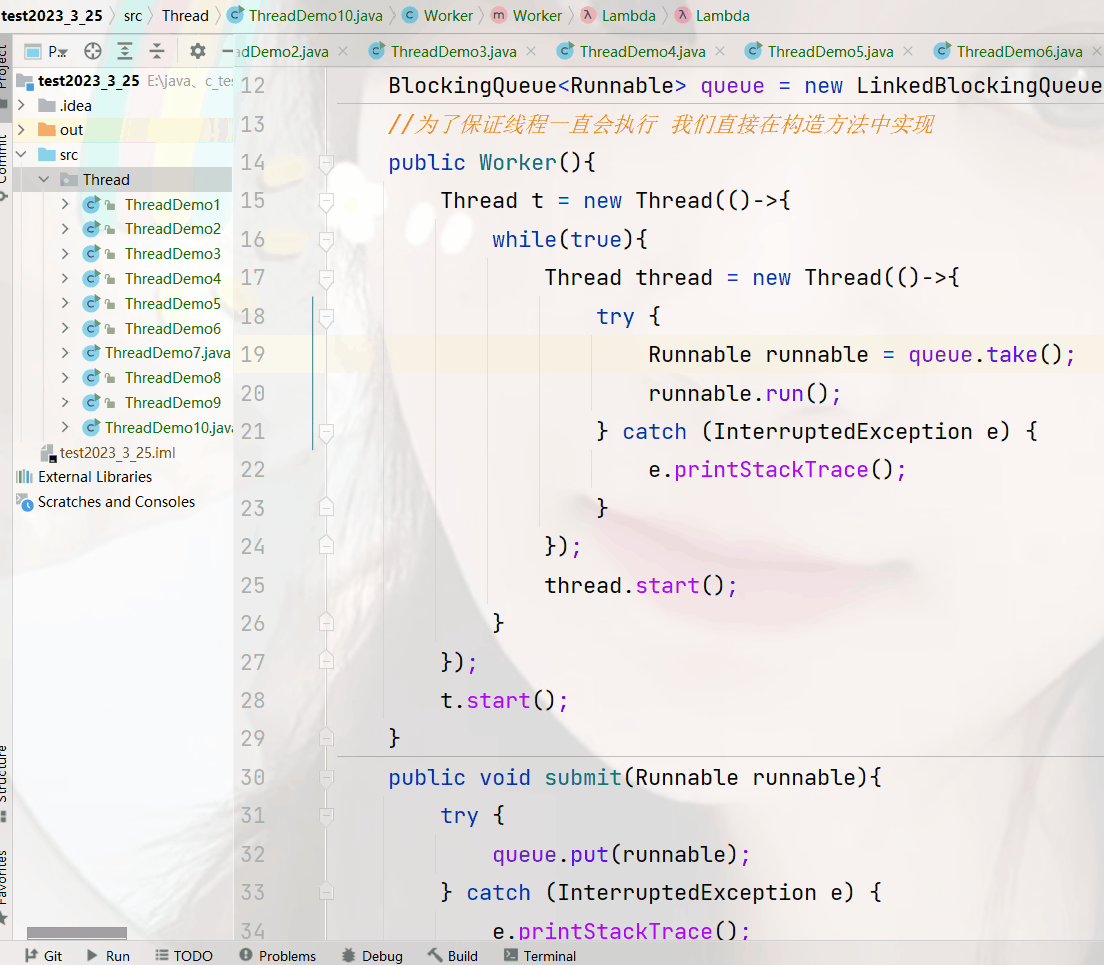
Task: Fold the while loop at line 16
Action: [x=326, y=240]
